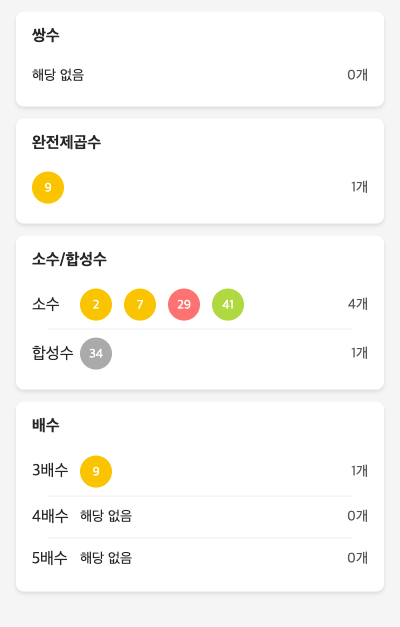400x627 pixels.
Task: Tap the red 29 prime number ball
Action: (184, 305)
